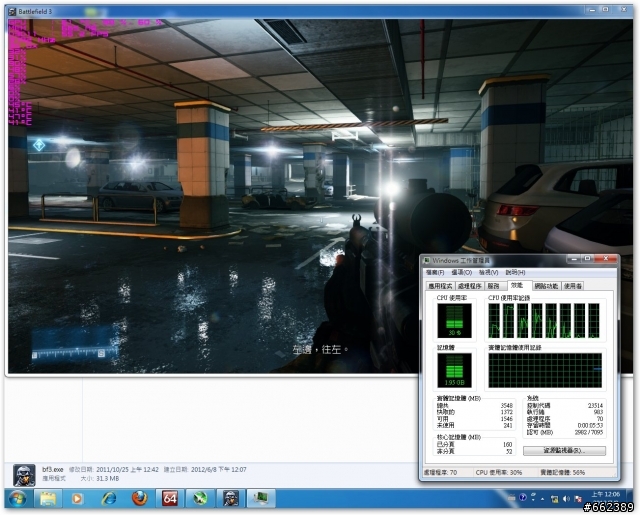
Task: Click the 左邊，往左。subtitle text in game
Action: (320, 350)
